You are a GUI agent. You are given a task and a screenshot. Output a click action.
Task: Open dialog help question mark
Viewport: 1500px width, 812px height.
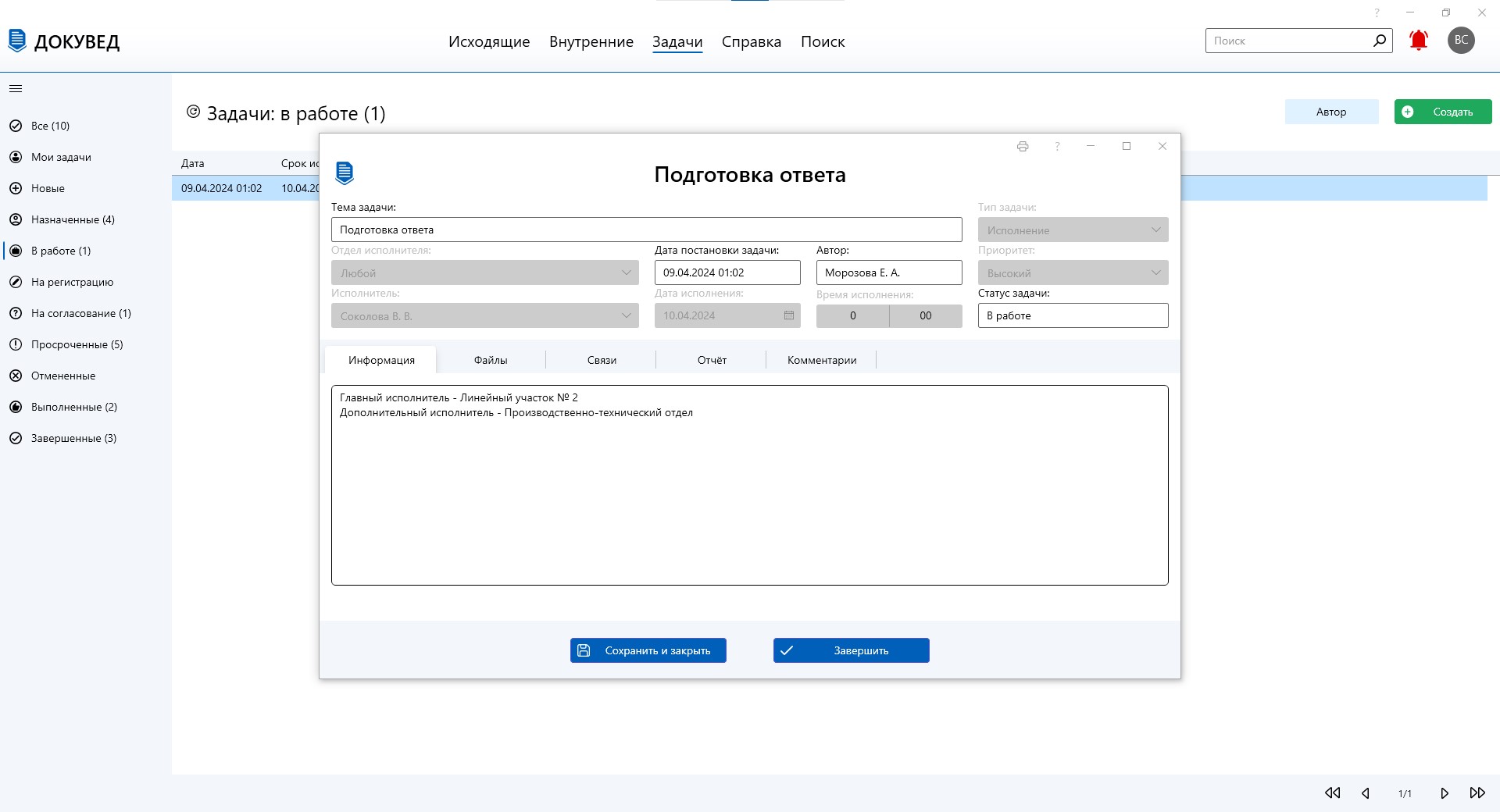coord(1057,146)
